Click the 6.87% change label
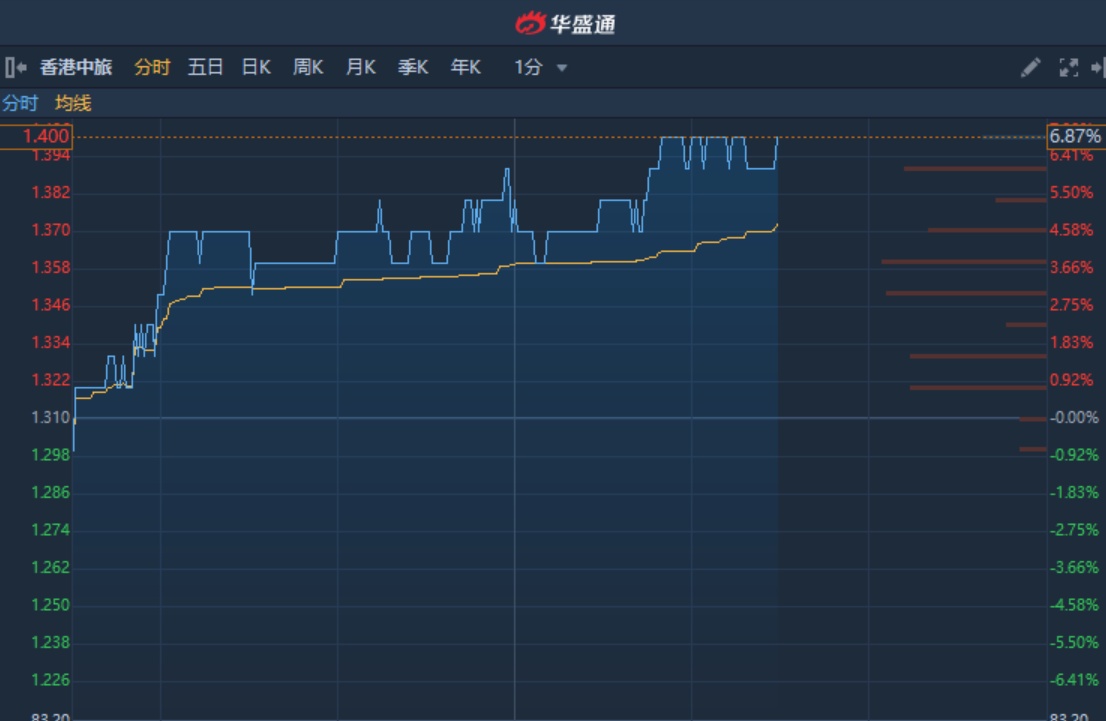1106x721 pixels. 1075,136
